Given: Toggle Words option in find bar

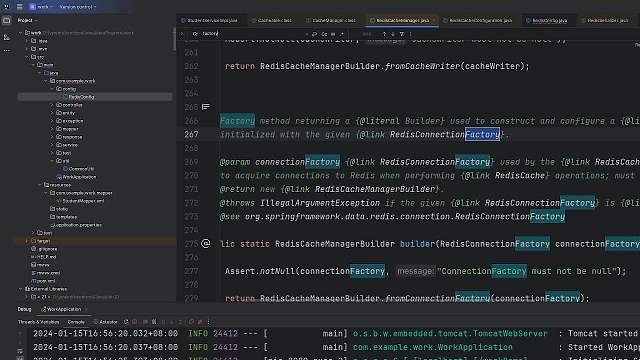Looking at the screenshot, I should [x=333, y=34].
